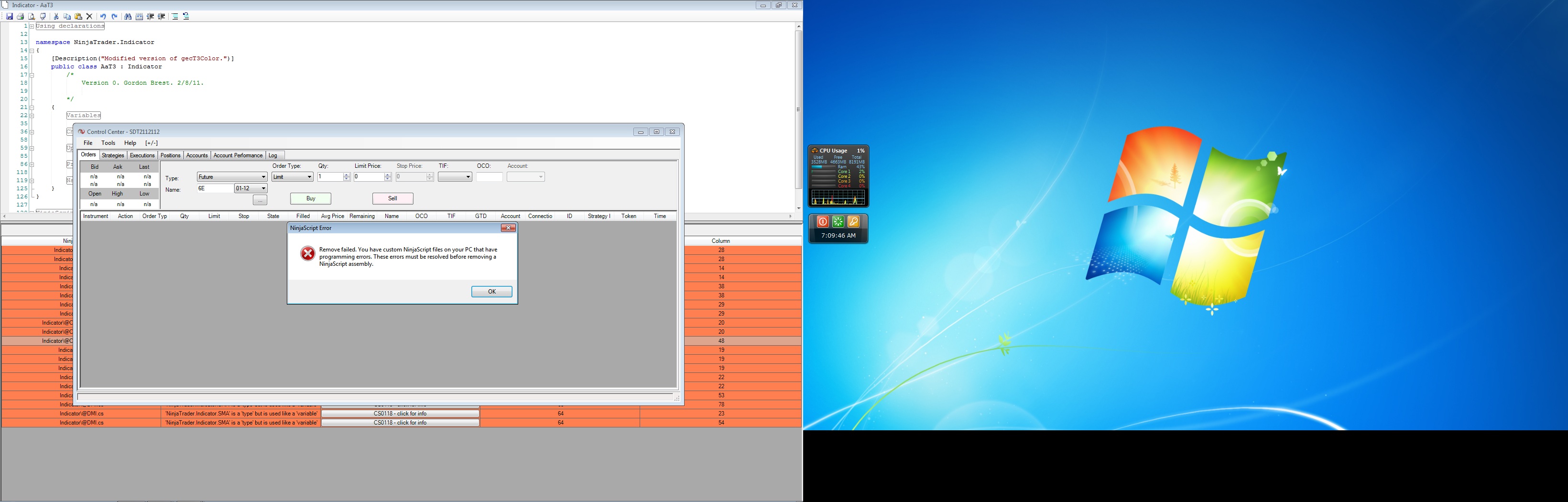Comment out the selected lines

[x=174, y=16]
